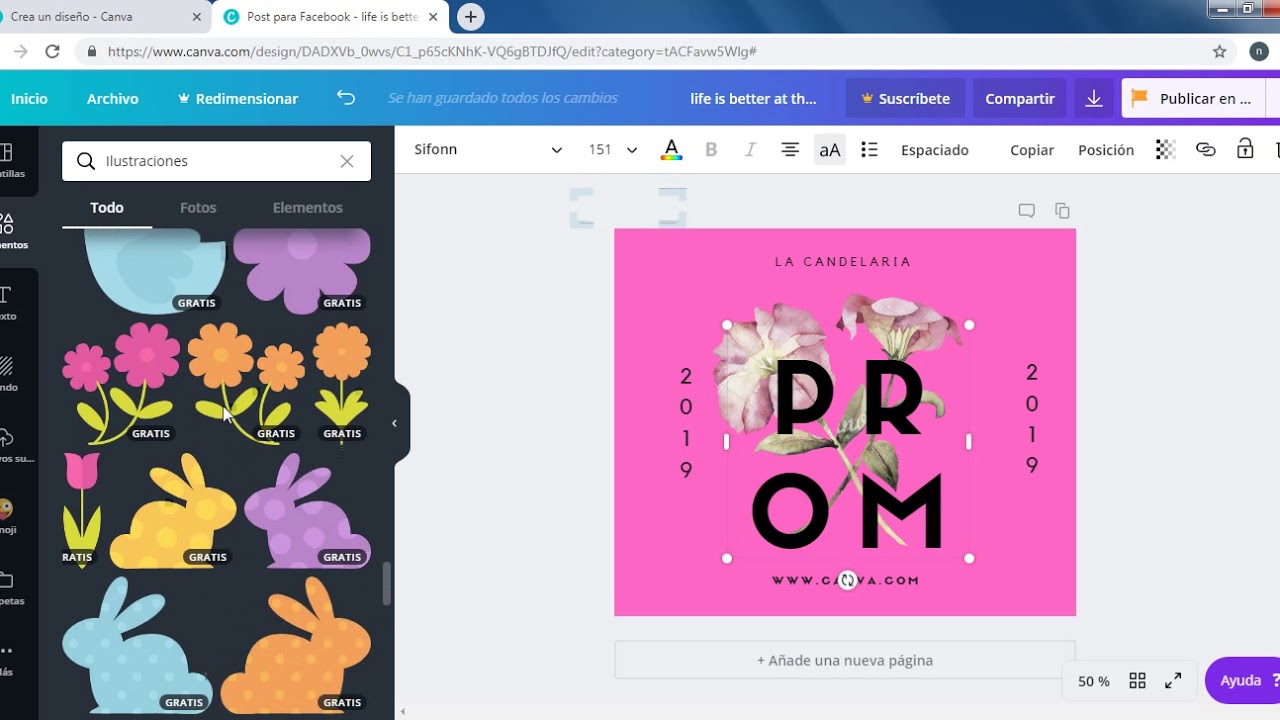Click the undo arrow icon

click(346, 98)
